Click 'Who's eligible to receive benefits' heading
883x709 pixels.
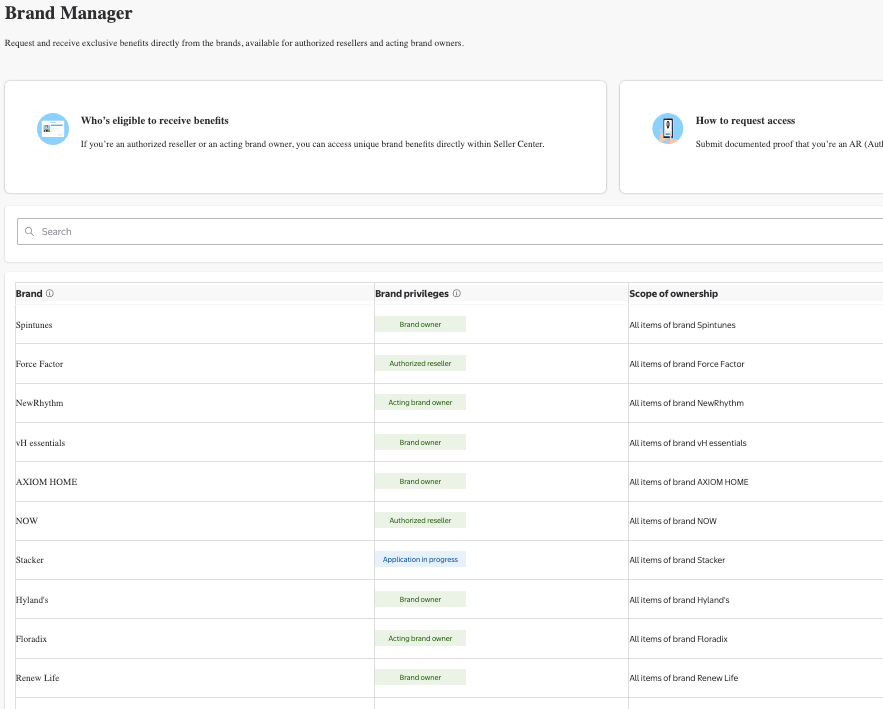point(155,121)
